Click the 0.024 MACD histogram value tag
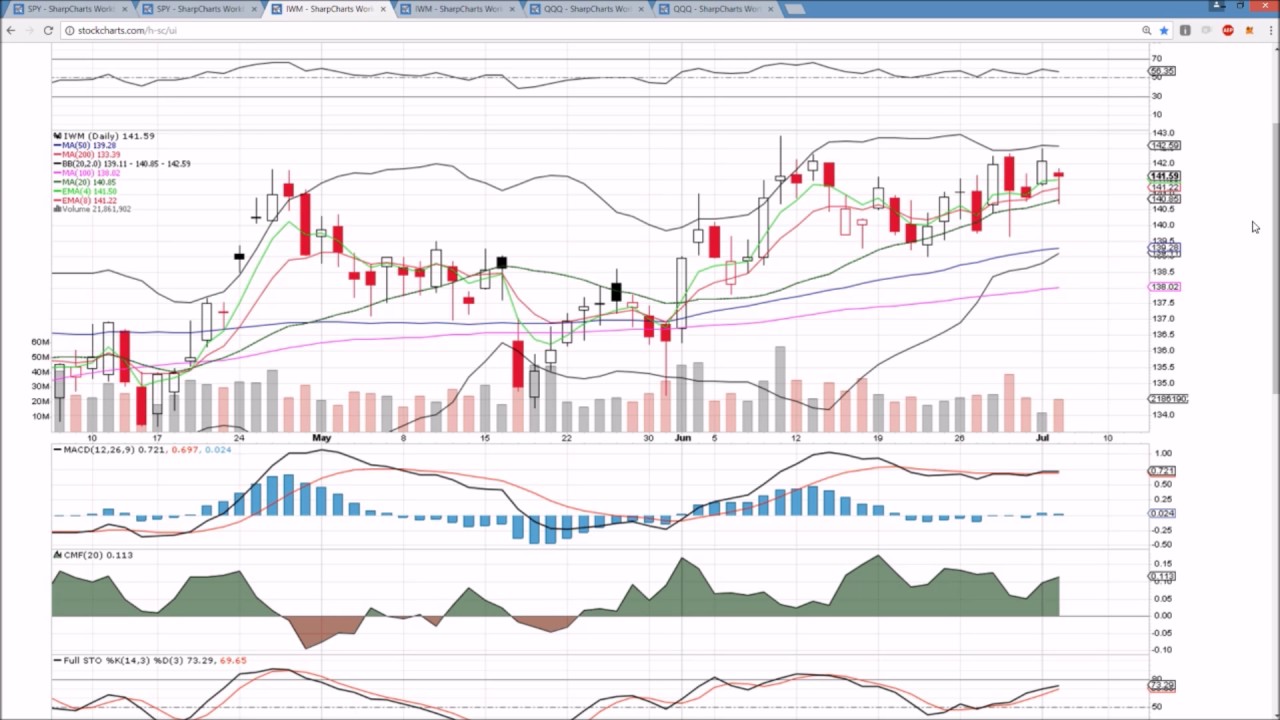This screenshot has width=1280, height=720. (1162, 513)
